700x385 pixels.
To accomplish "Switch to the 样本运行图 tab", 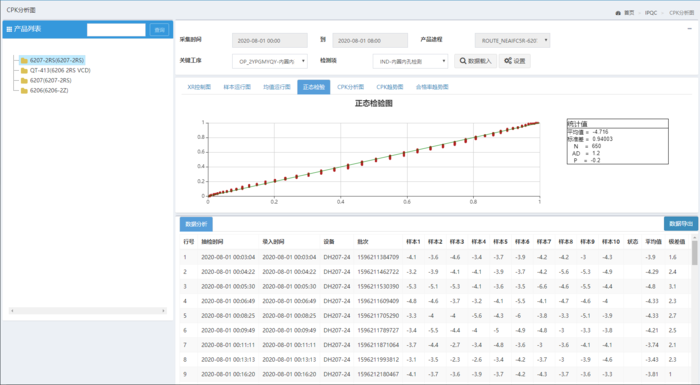I will pyautogui.click(x=237, y=87).
